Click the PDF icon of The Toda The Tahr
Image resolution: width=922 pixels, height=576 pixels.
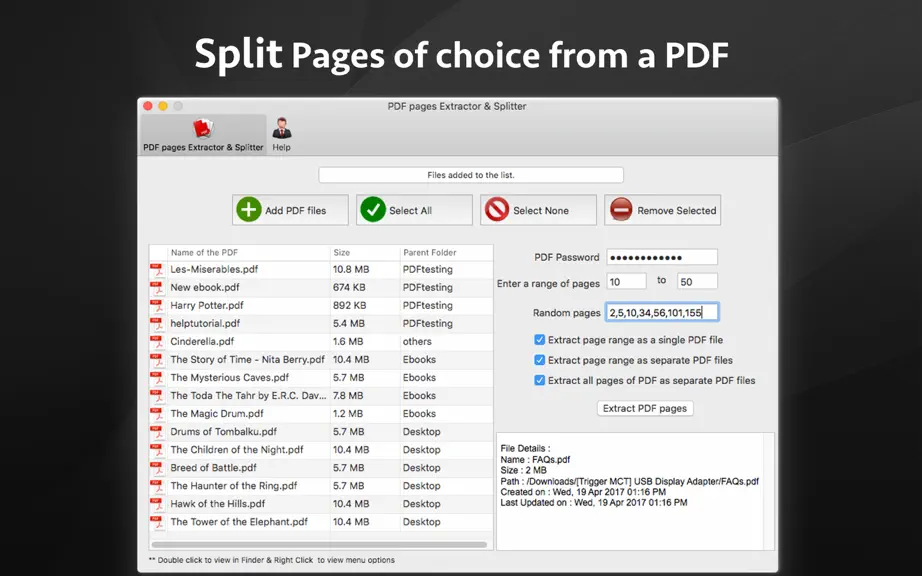click(x=157, y=396)
